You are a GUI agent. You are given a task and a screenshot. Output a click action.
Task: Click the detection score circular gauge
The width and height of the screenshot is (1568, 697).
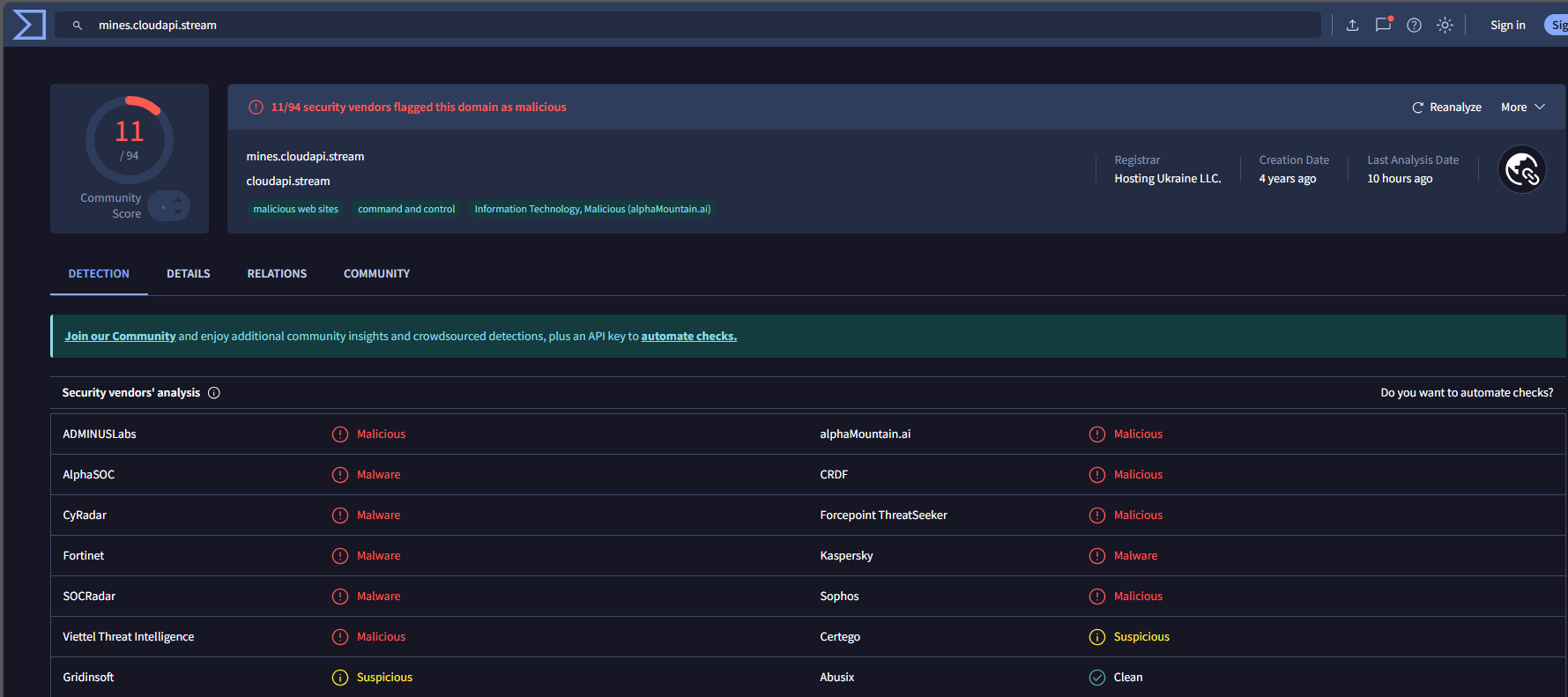click(129, 140)
